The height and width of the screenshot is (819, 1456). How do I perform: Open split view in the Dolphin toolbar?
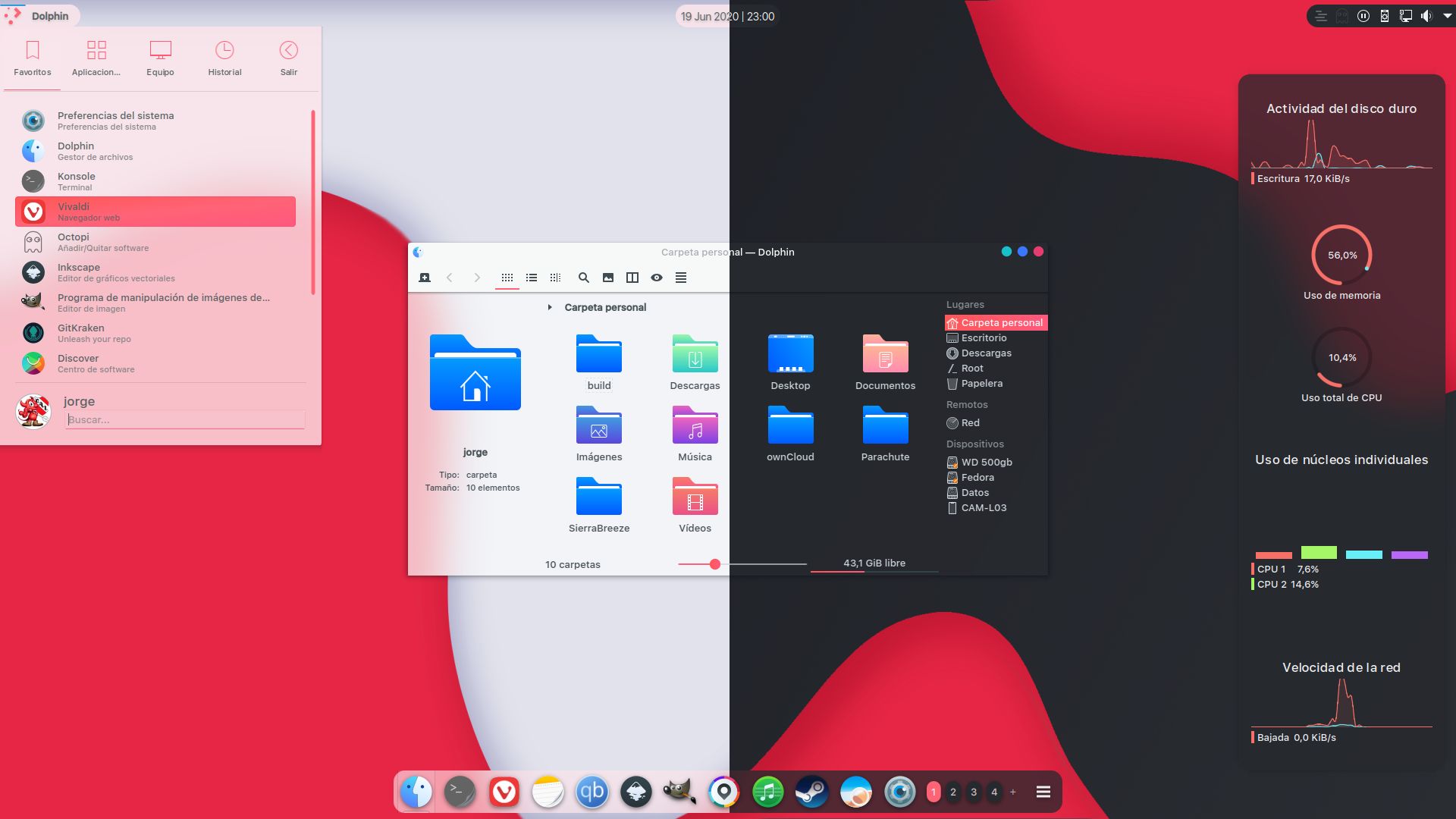[632, 278]
